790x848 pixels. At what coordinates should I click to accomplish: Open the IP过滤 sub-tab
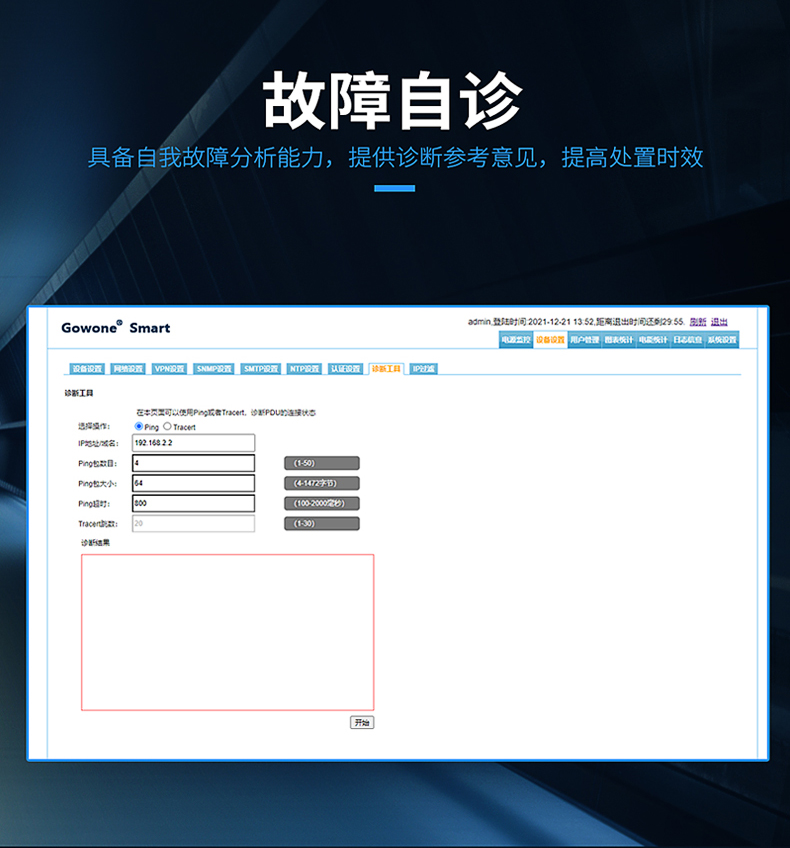click(x=424, y=369)
